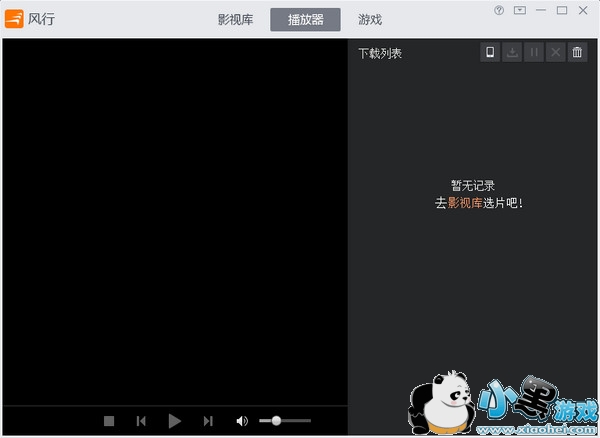Click the trash delete icon

(577, 52)
